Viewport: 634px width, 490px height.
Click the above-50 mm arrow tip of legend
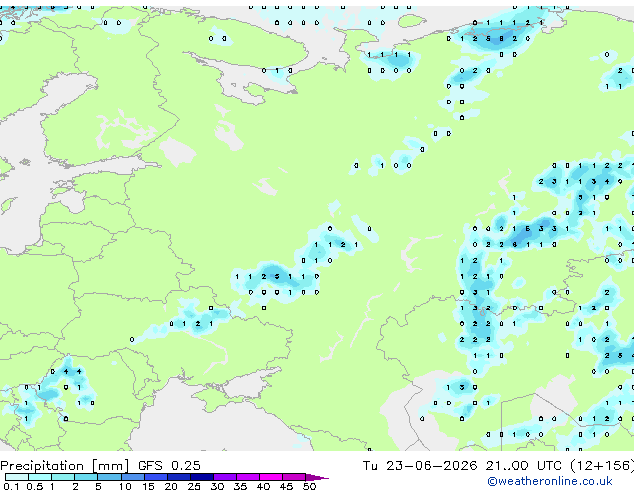(x=317, y=477)
